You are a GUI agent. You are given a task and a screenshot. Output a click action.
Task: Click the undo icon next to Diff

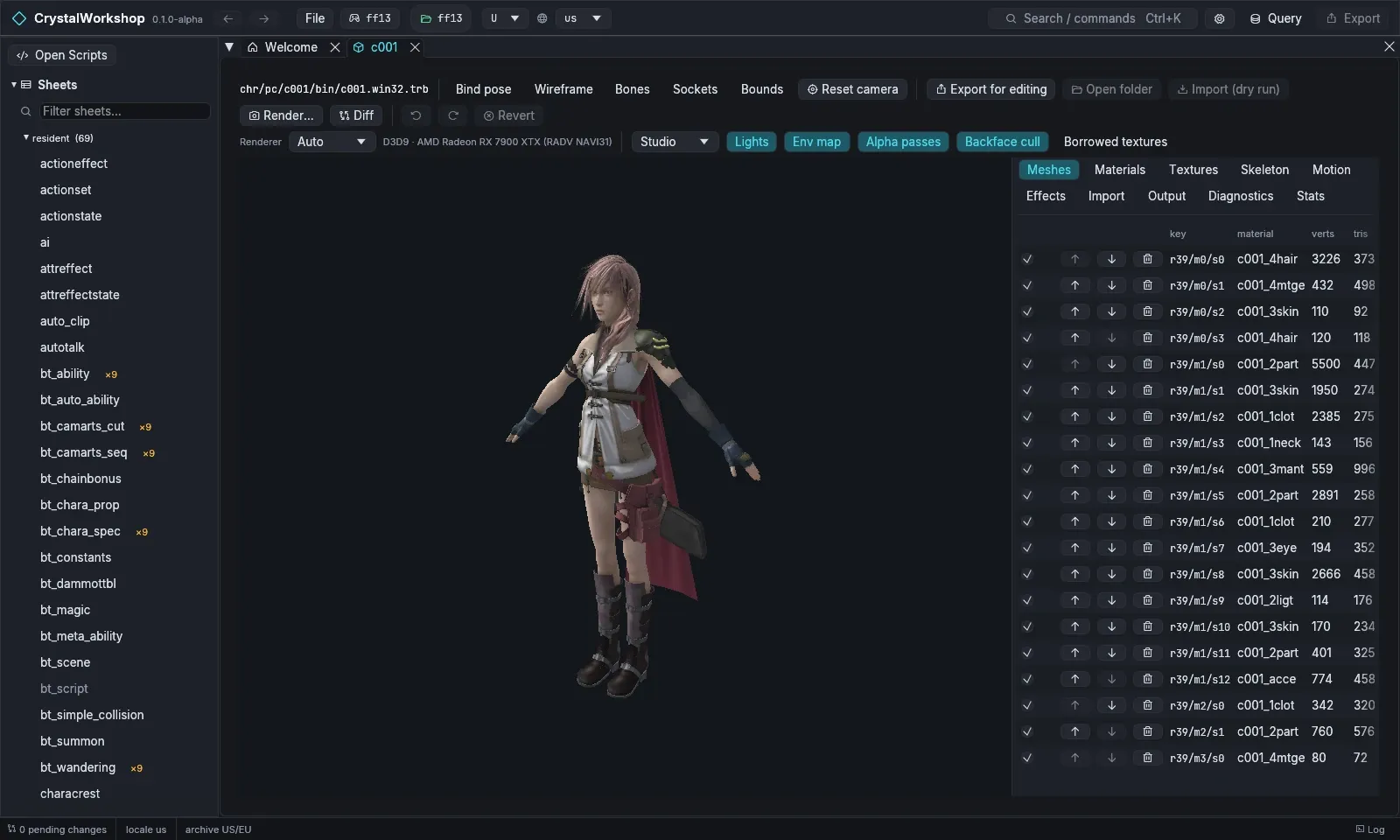coord(416,115)
